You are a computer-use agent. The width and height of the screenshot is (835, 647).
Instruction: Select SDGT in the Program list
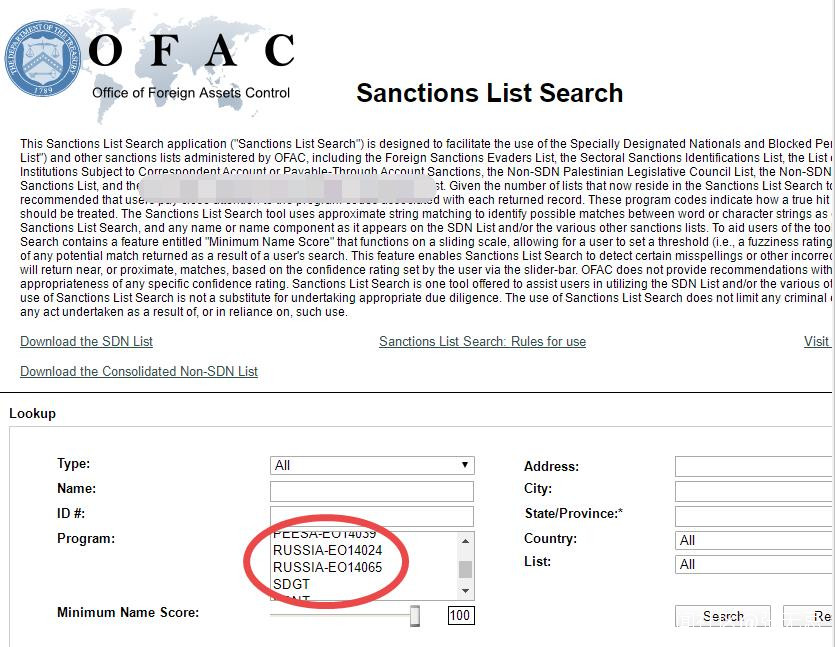tap(292, 584)
